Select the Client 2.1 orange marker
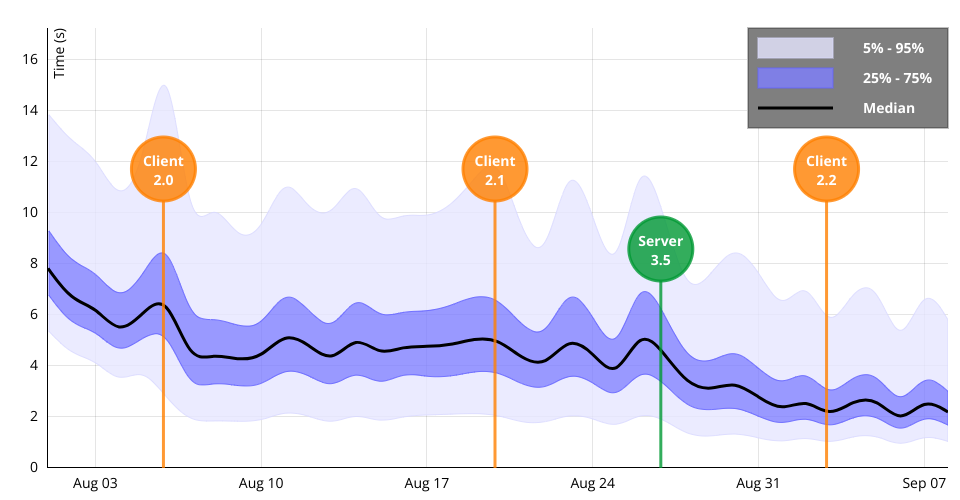Screen dimensions: 960x500 pyautogui.click(x=495, y=170)
